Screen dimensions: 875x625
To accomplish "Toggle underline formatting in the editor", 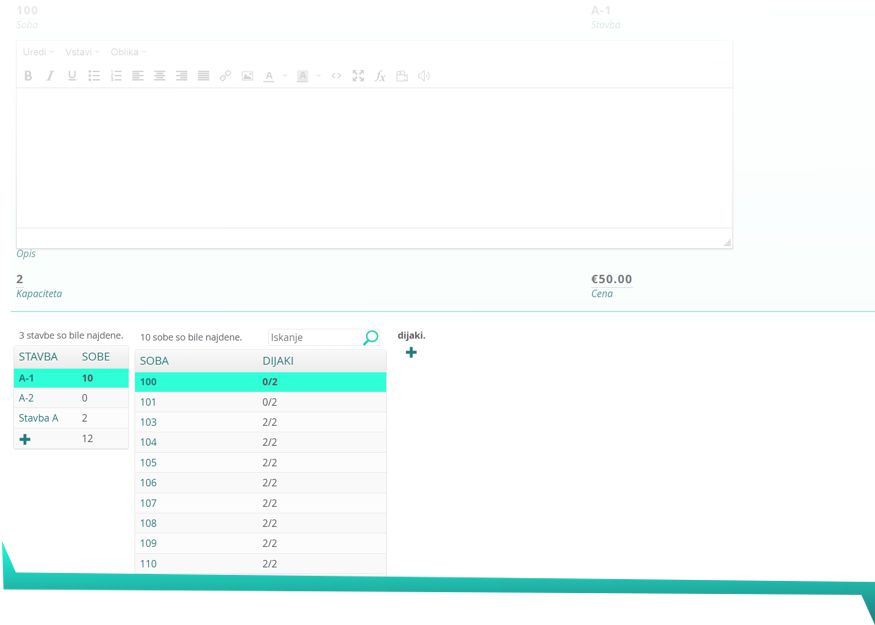I will (72, 76).
